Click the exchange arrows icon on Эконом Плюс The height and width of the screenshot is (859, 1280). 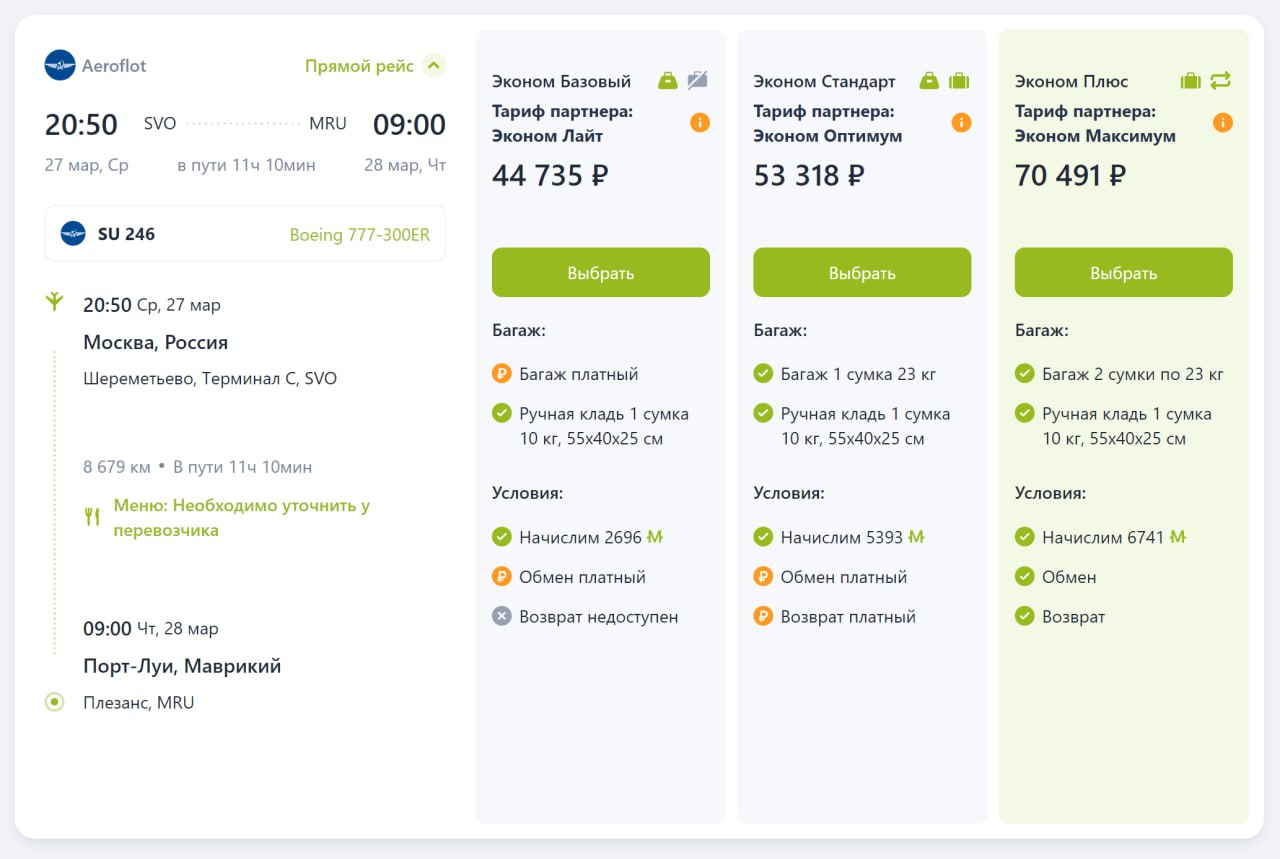[1220, 81]
